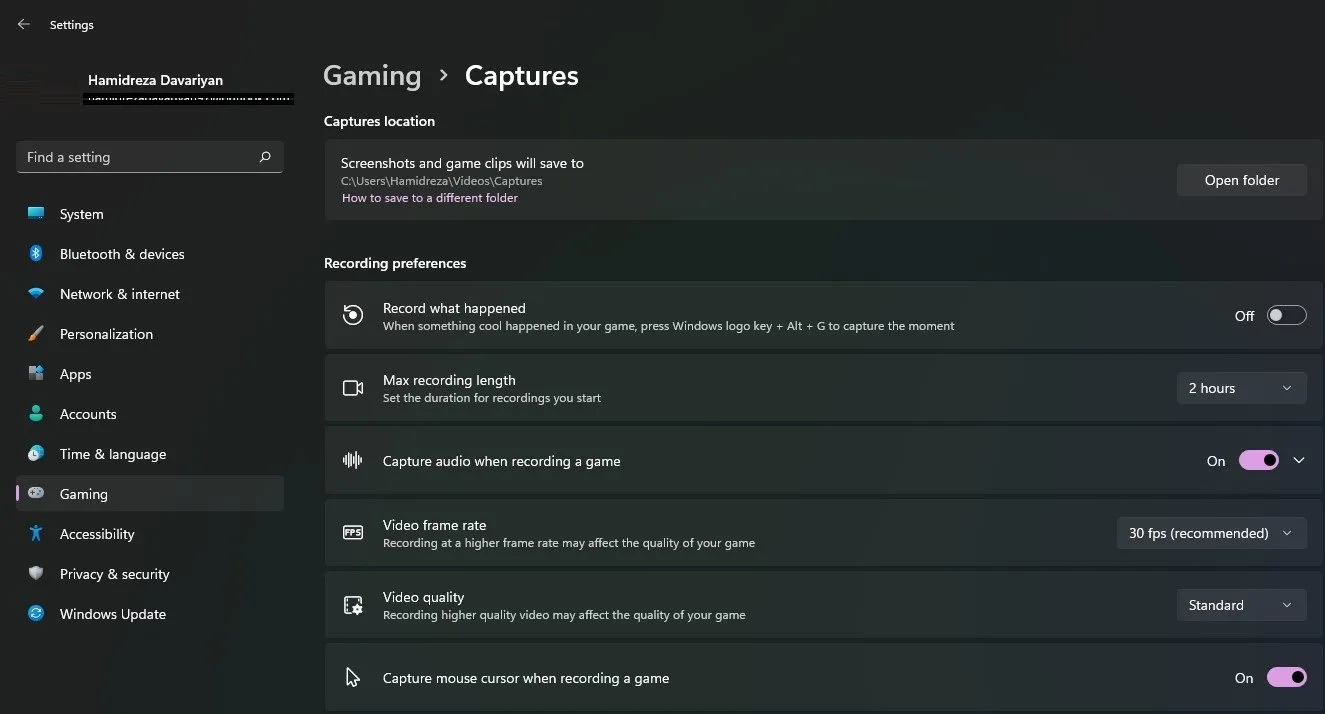Screen dimensions: 1325x714
Task: Click the Privacy & security shield icon
Action: coord(36,574)
